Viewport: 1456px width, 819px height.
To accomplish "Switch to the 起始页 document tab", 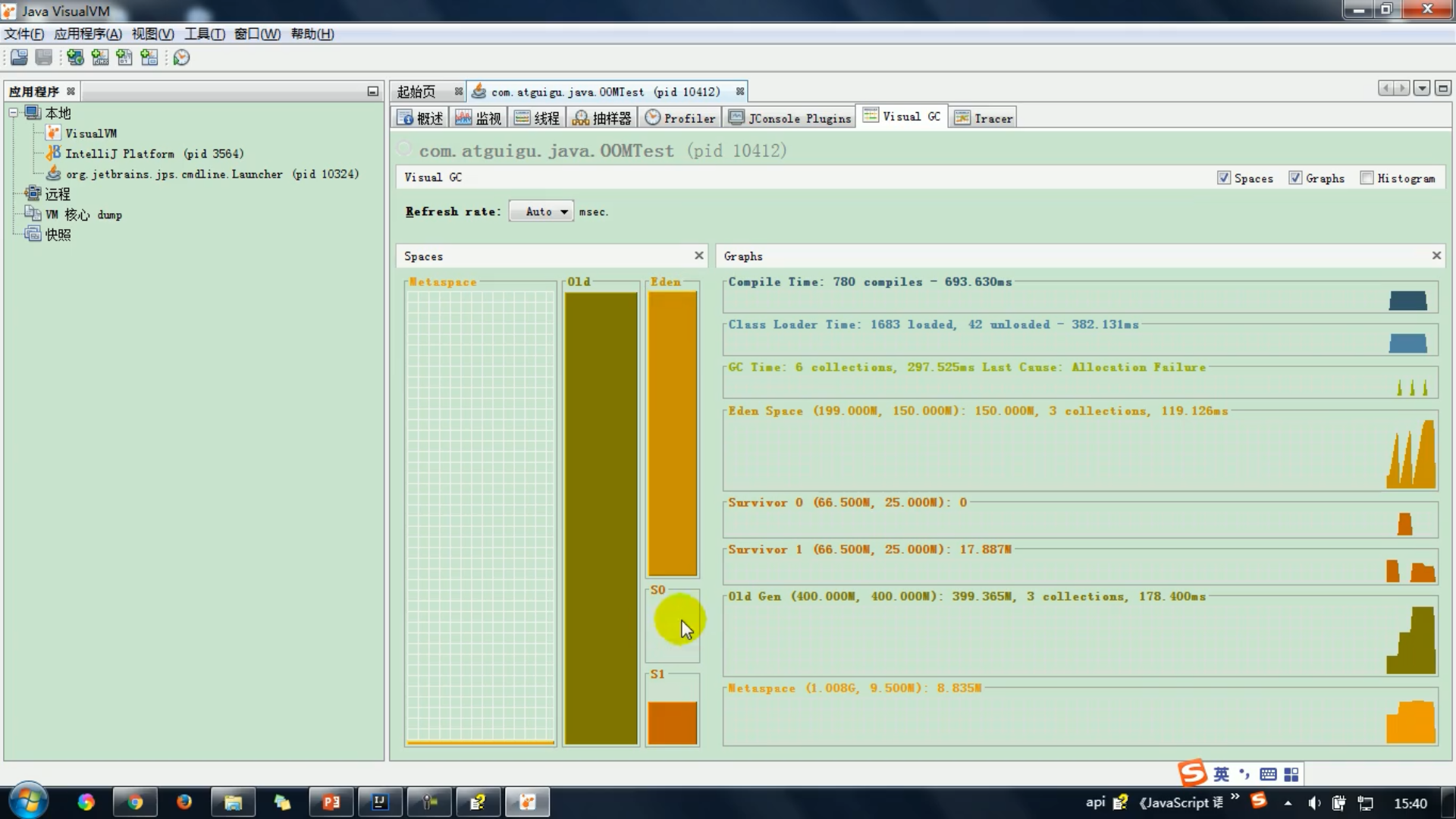I will 416,92.
